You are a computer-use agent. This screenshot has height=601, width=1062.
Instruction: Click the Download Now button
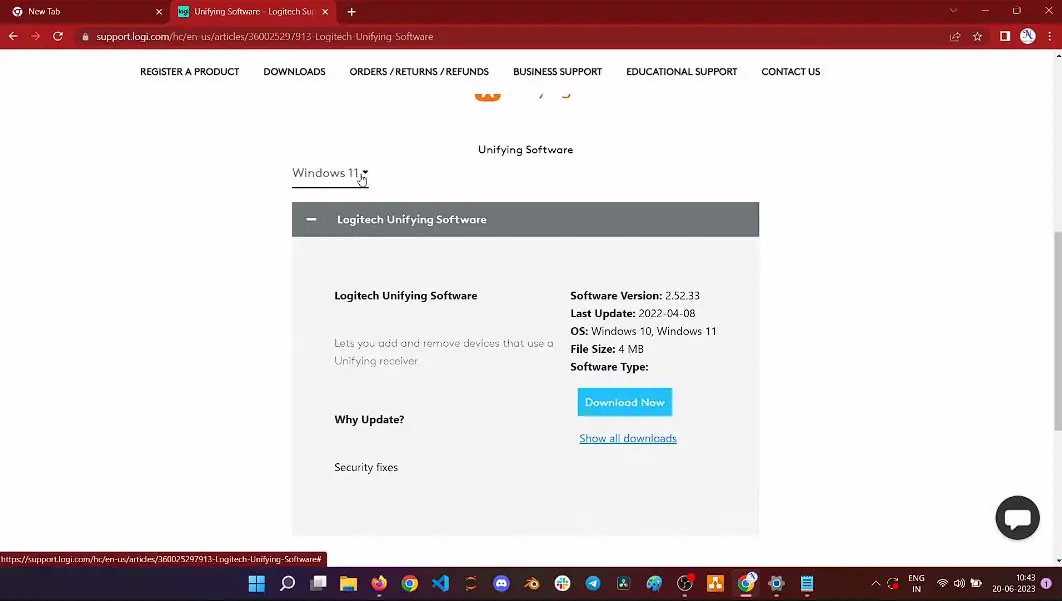click(624, 401)
